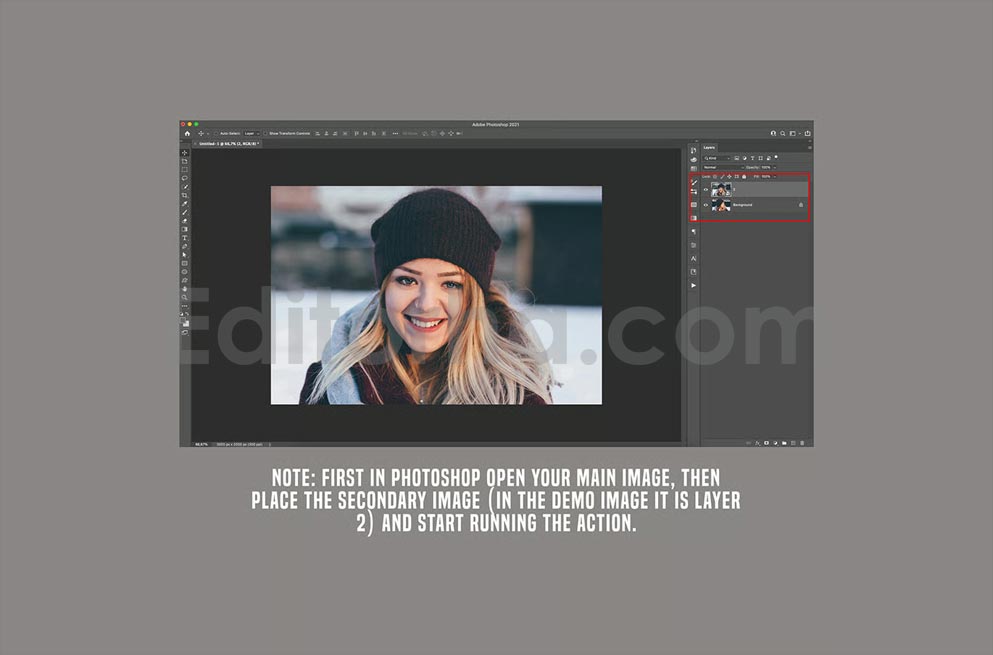
Task: Activate the Hand tool
Action: click(185, 289)
